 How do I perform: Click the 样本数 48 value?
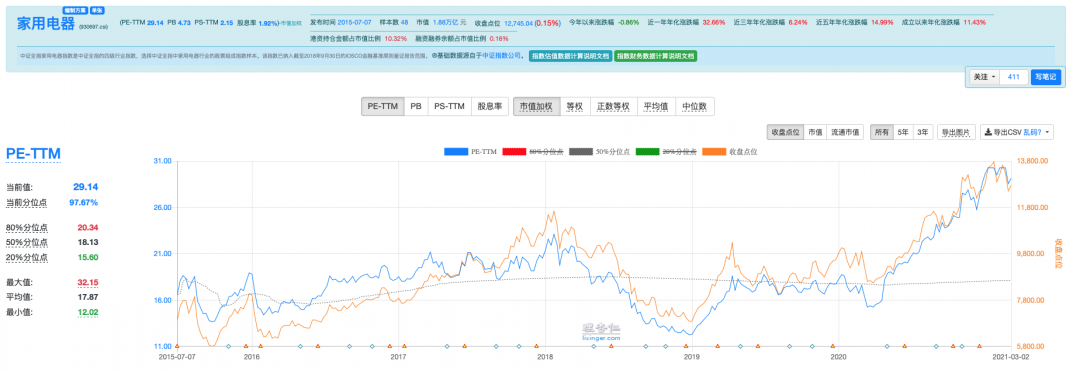(x=404, y=22)
